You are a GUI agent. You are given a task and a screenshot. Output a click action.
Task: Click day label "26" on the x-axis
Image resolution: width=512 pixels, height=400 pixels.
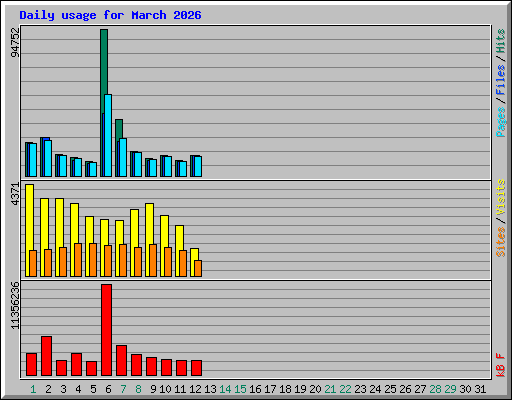pos(405,389)
